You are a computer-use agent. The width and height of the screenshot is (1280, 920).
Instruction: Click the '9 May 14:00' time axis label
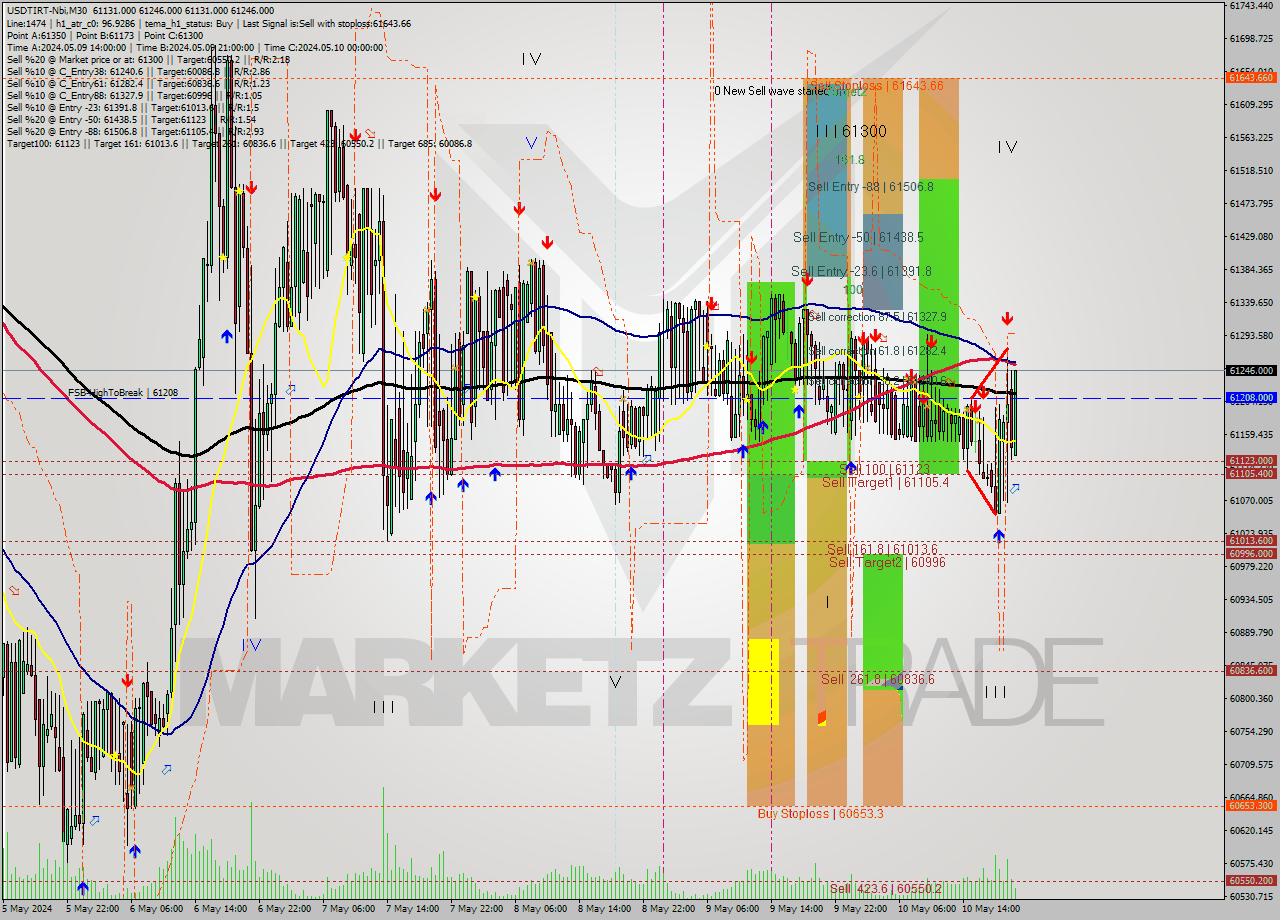coord(796,909)
